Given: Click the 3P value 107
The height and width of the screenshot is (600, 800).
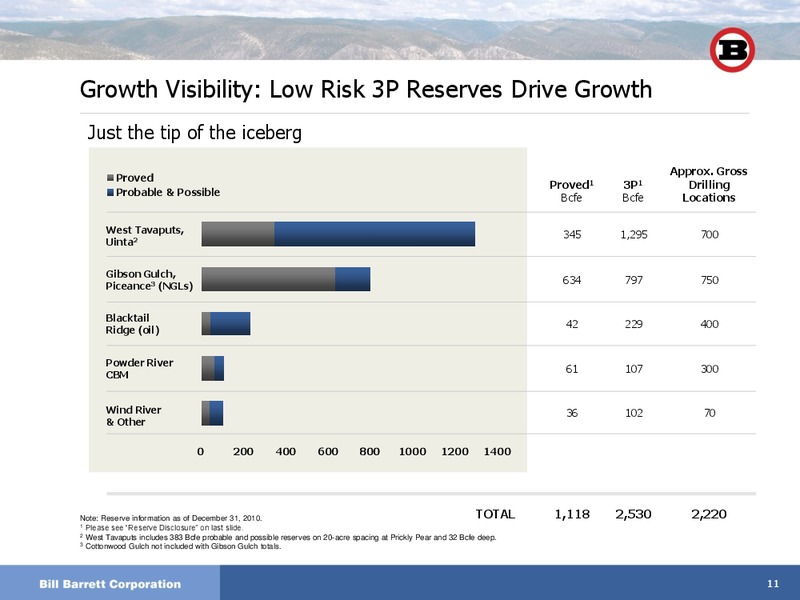Looking at the screenshot, I should click(634, 368).
